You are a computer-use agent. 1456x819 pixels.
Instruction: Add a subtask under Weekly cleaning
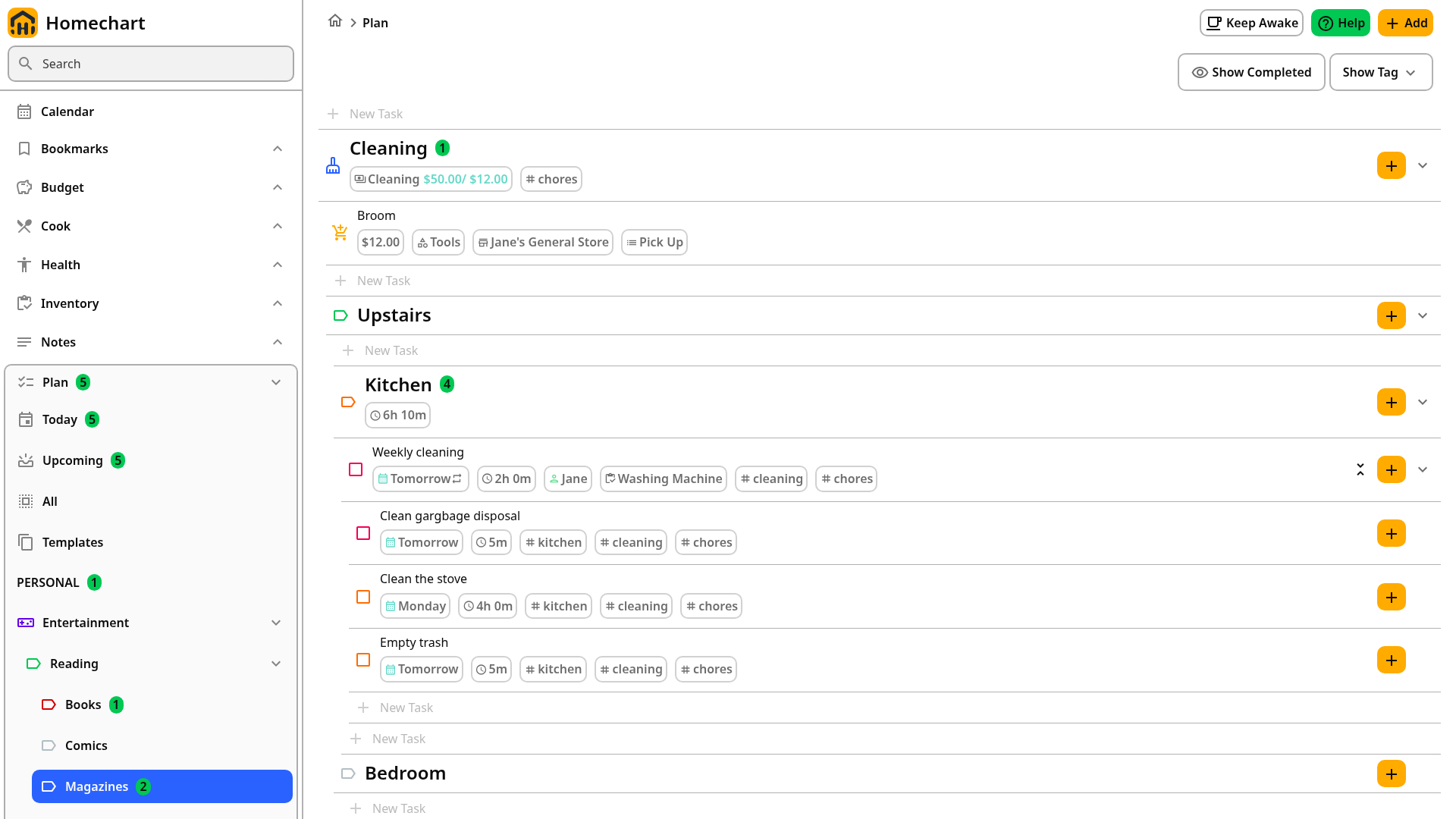tap(1391, 469)
